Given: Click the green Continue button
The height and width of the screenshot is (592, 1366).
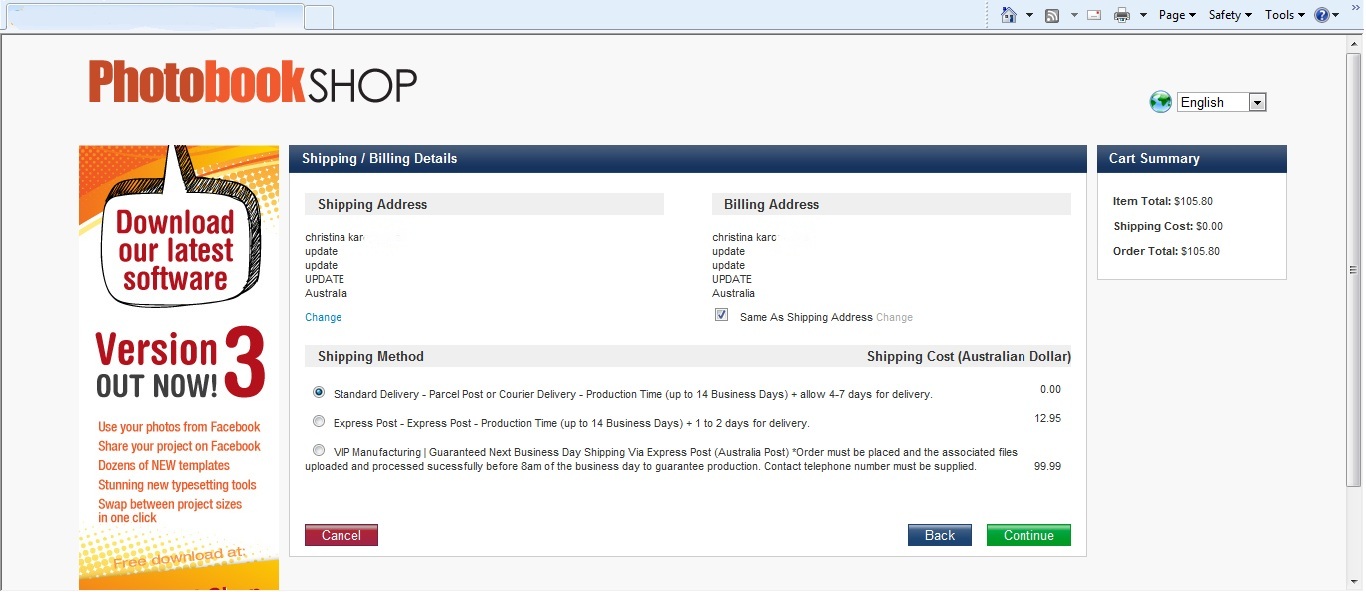Looking at the screenshot, I should (1029, 535).
